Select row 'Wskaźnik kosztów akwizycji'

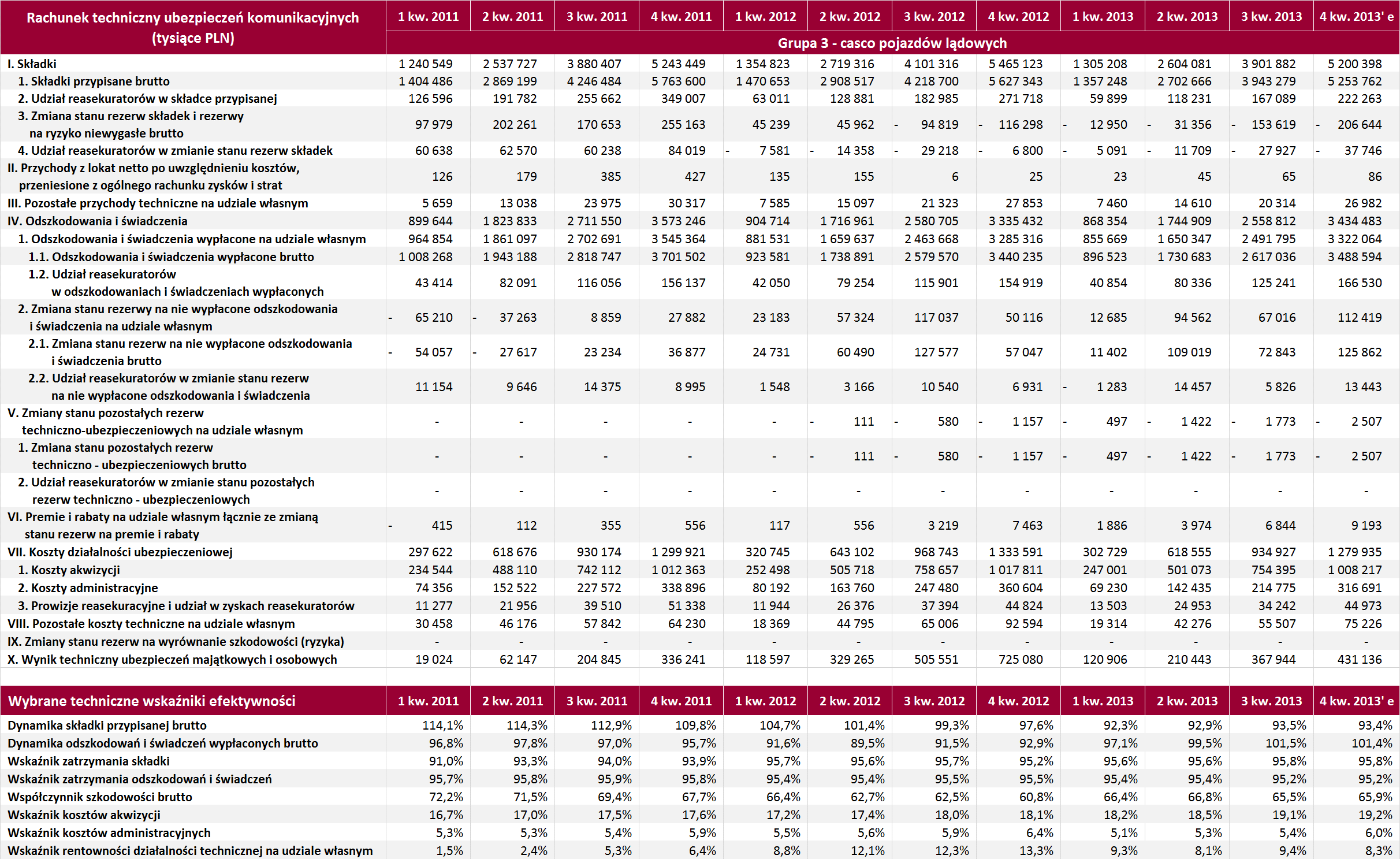[x=84, y=815]
